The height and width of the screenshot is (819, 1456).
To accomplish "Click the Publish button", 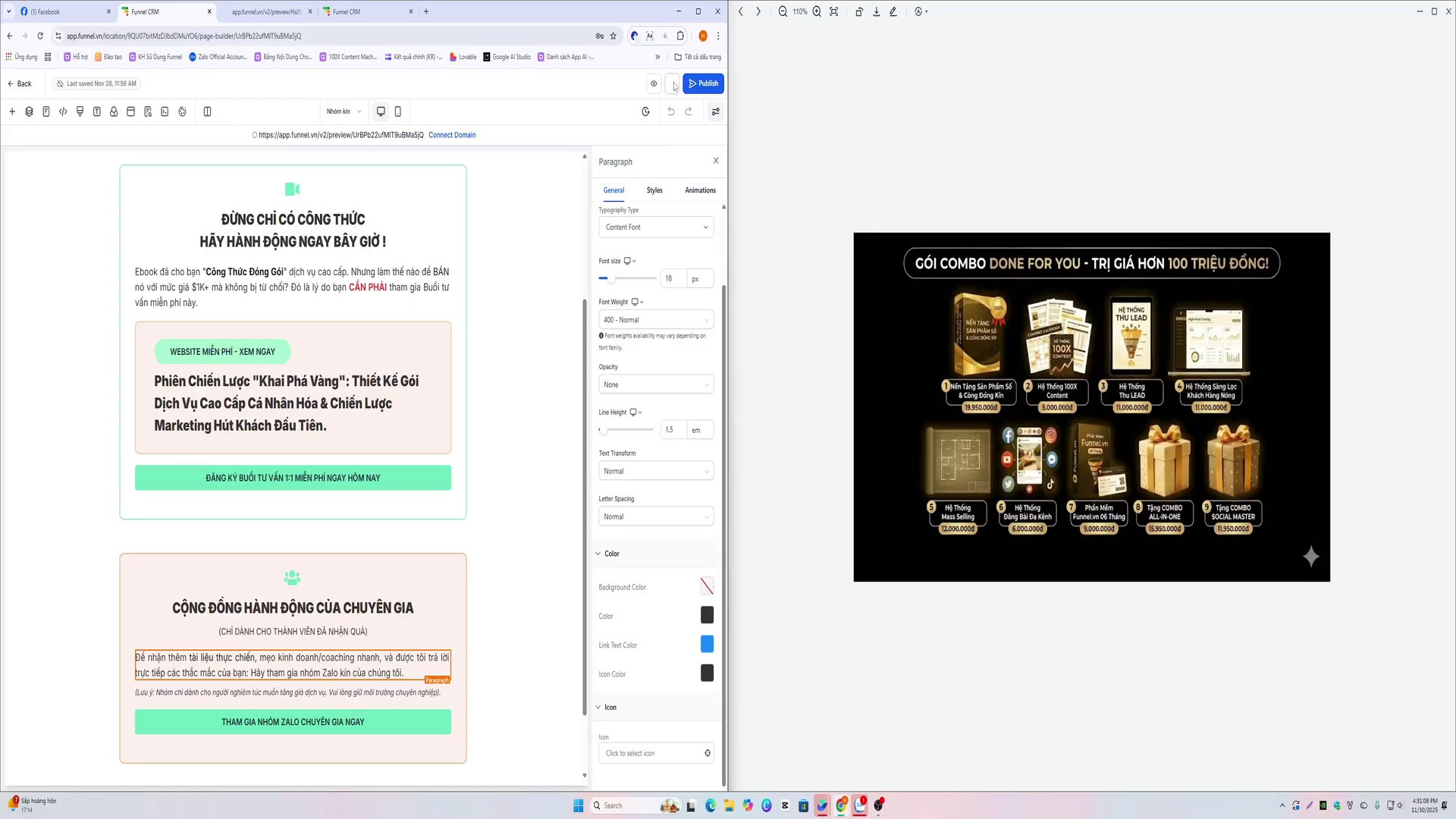I will [x=703, y=83].
